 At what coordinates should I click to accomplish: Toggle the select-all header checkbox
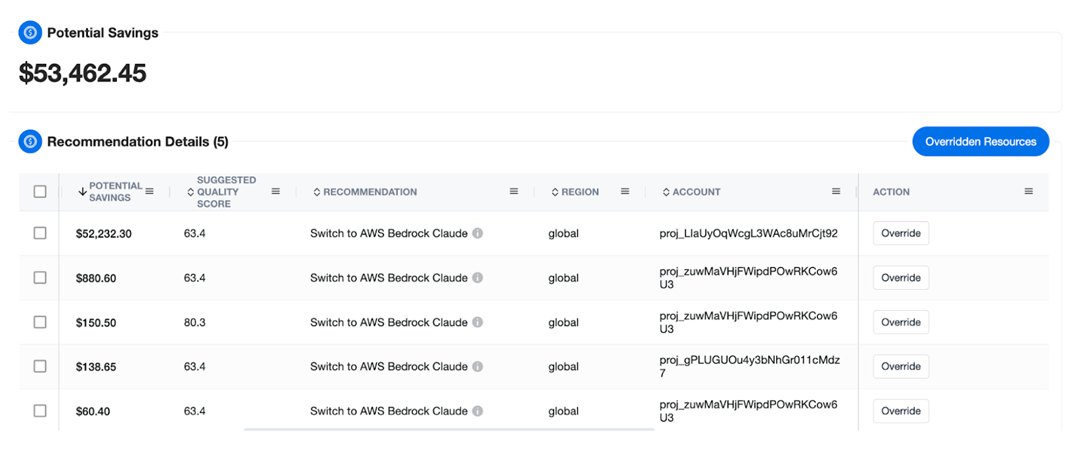(40, 191)
